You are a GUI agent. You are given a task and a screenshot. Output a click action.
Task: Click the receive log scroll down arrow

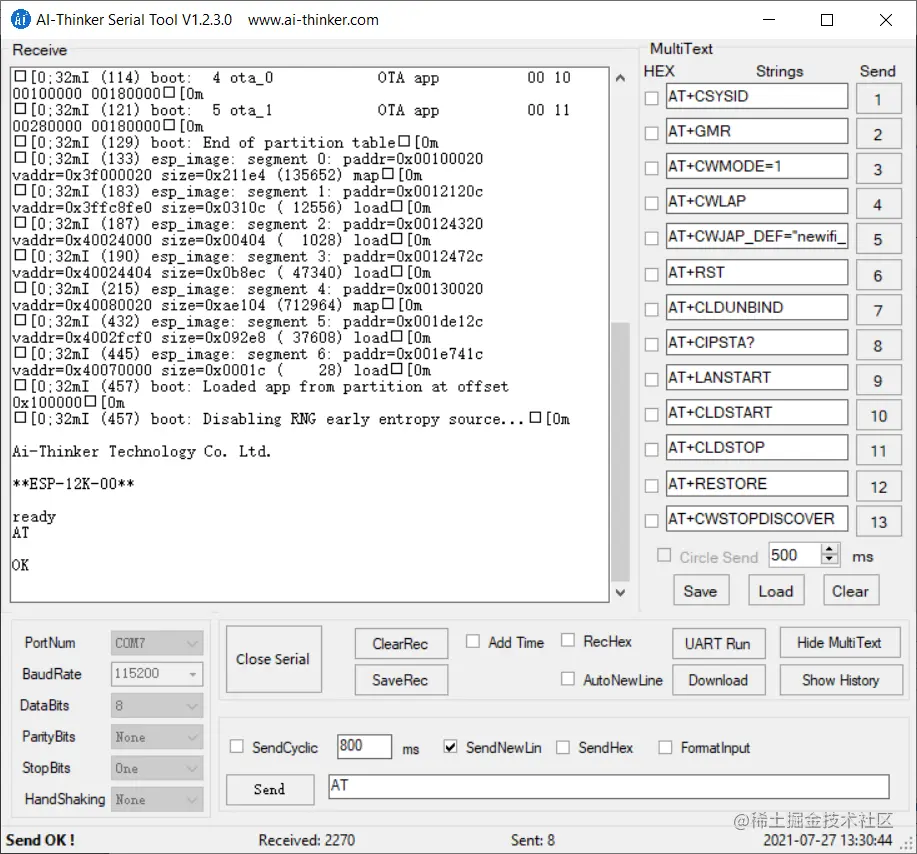pyautogui.click(x=620, y=593)
